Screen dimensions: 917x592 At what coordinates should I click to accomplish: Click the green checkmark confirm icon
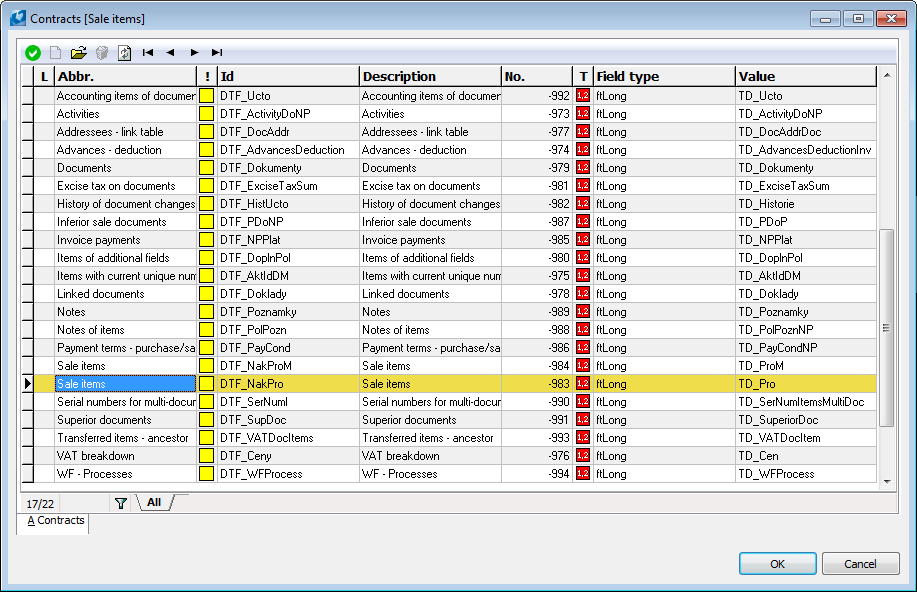pos(33,53)
